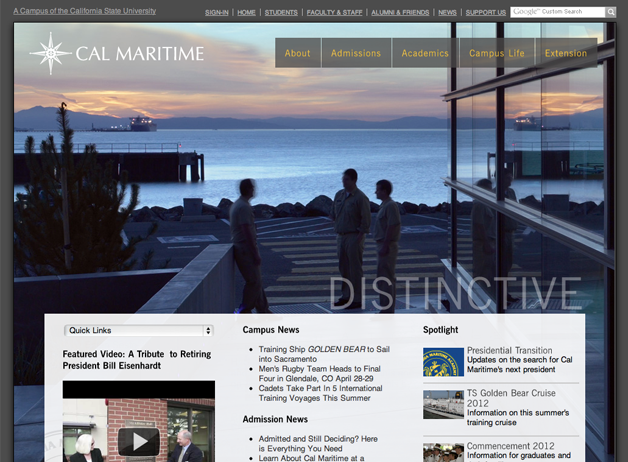Image resolution: width=628 pixels, height=462 pixels.
Task: Open the News link in top bar
Action: click(447, 12)
